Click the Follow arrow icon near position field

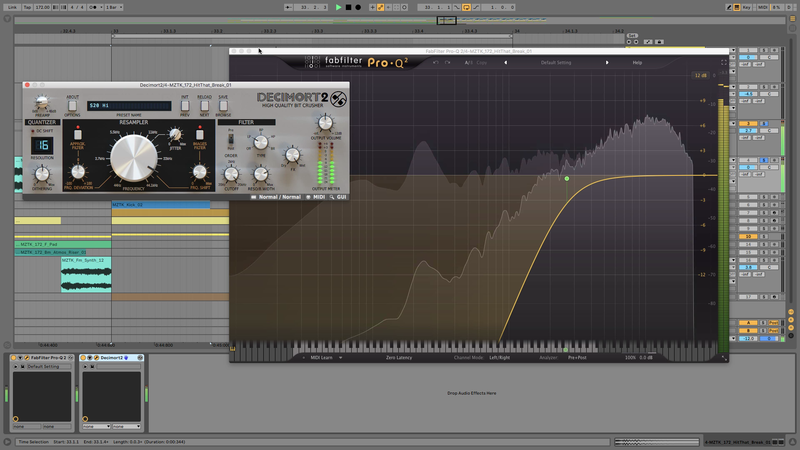[x=289, y=7]
